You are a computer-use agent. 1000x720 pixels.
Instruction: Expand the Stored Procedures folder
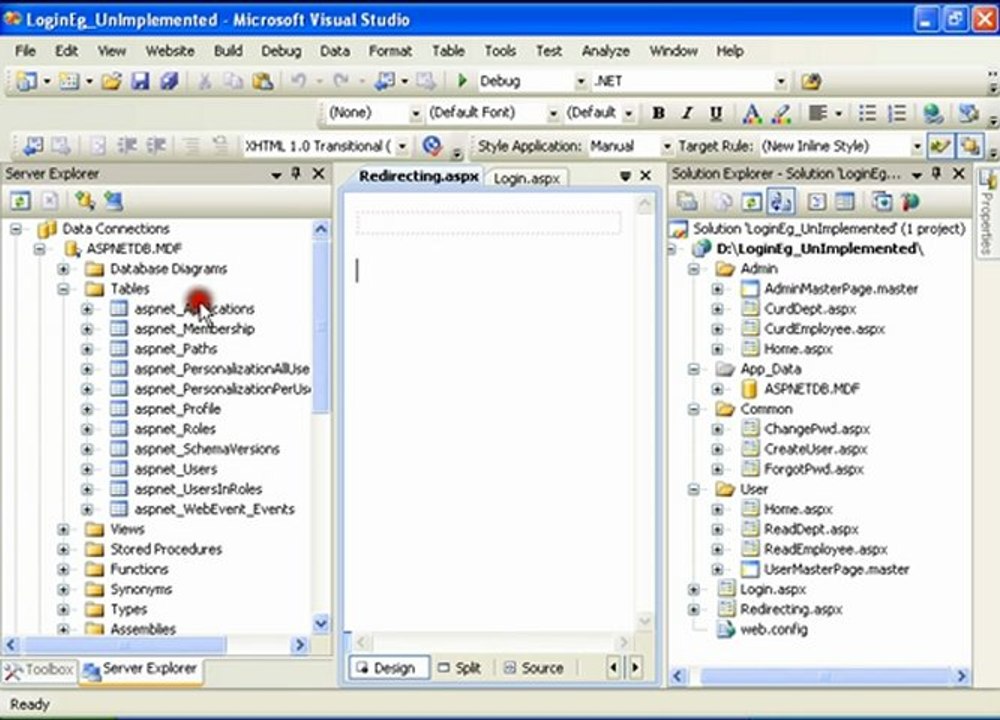[x=63, y=549]
